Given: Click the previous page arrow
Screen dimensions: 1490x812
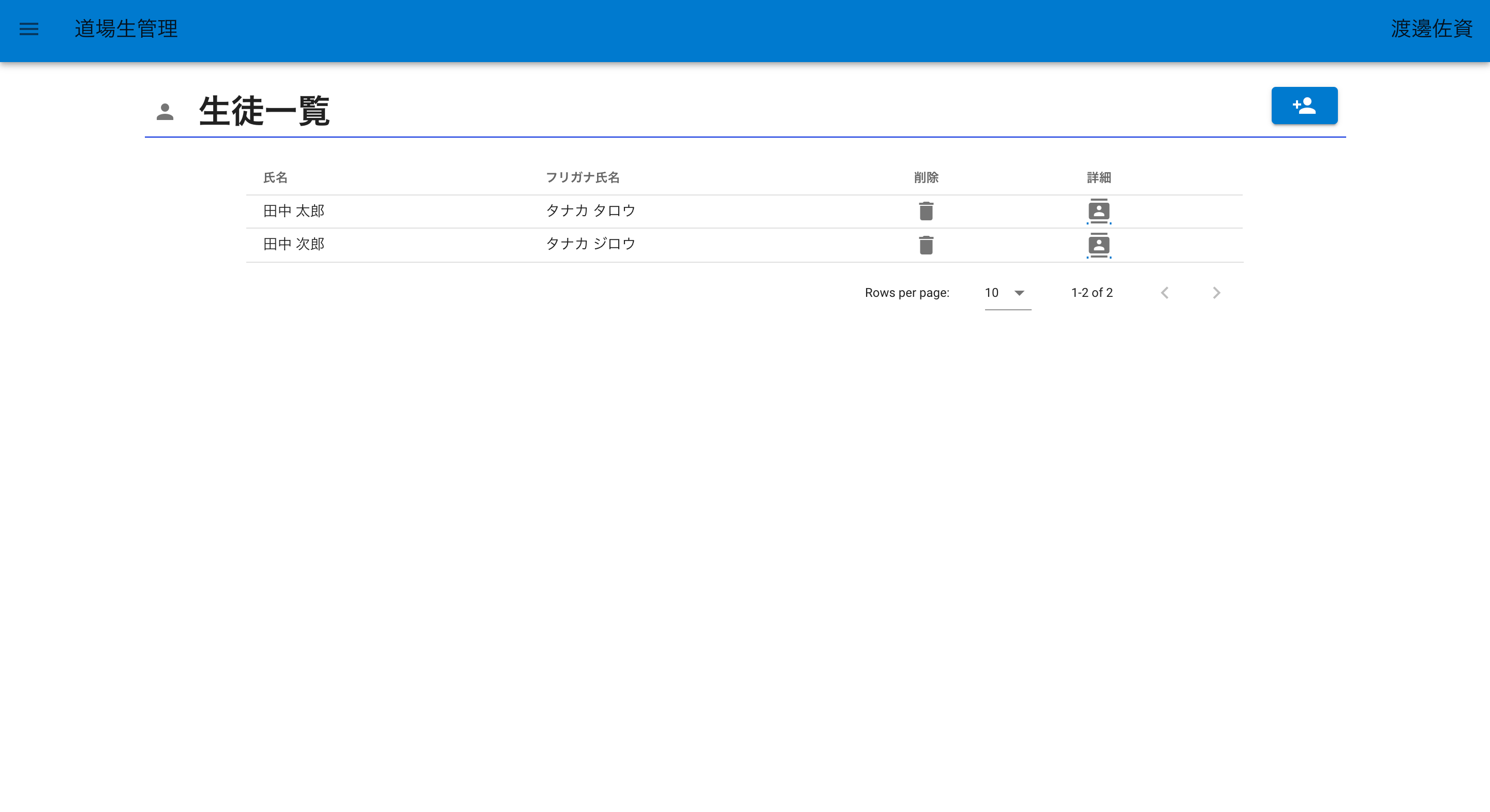Looking at the screenshot, I should point(1165,293).
